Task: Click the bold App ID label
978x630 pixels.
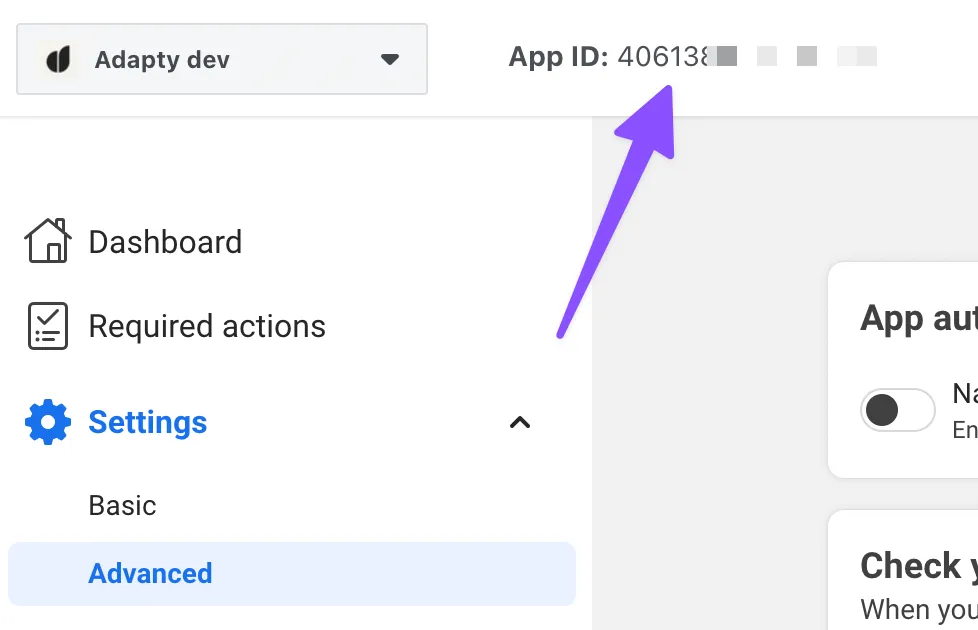Action: click(x=557, y=56)
